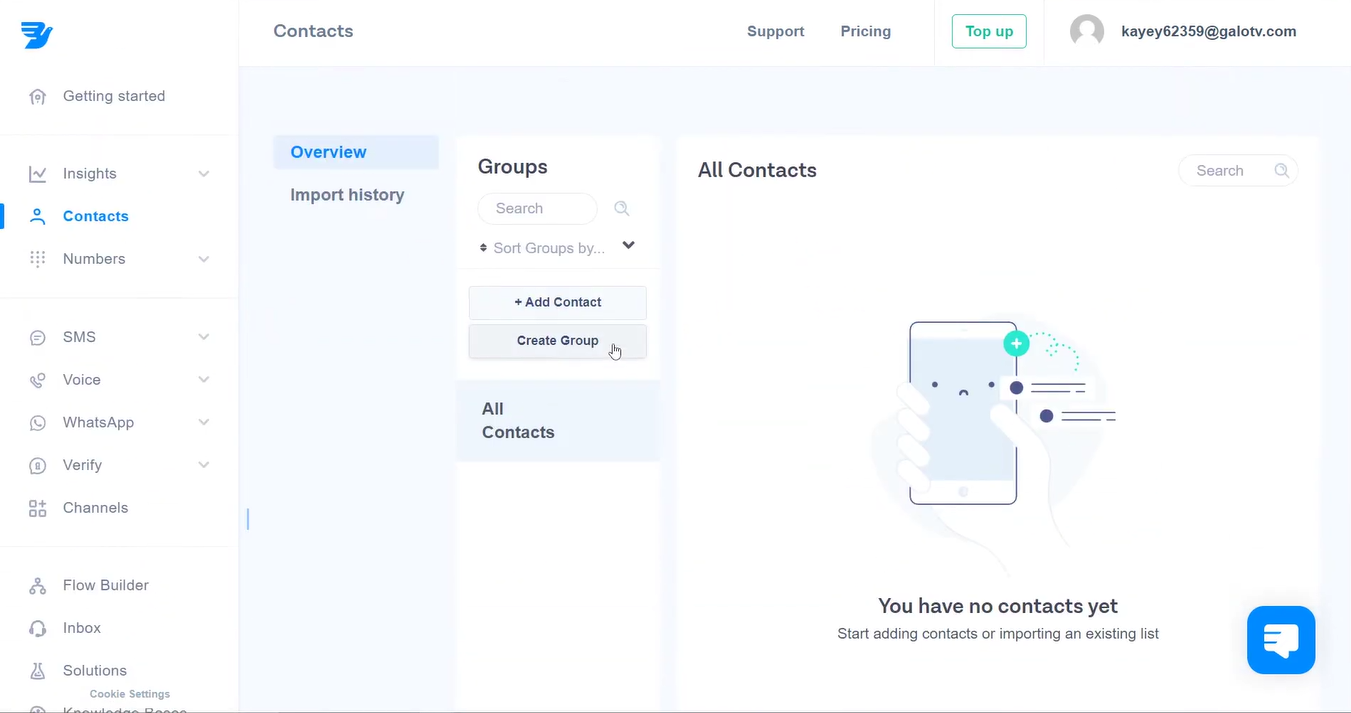Switch to the Overview tab
The width and height of the screenshot is (1351, 713).
point(356,152)
